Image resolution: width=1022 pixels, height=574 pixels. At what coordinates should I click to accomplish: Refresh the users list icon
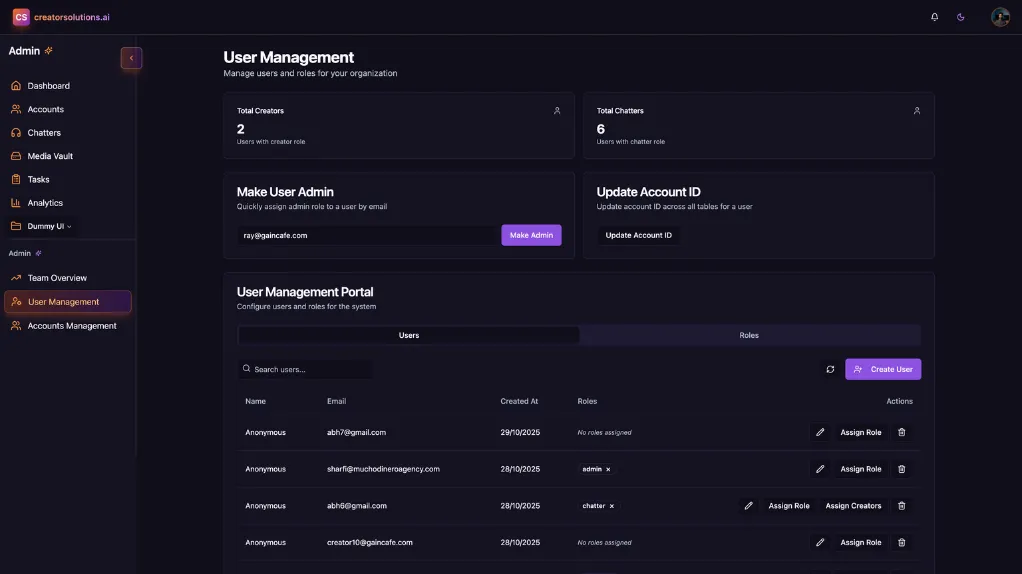[830, 369]
